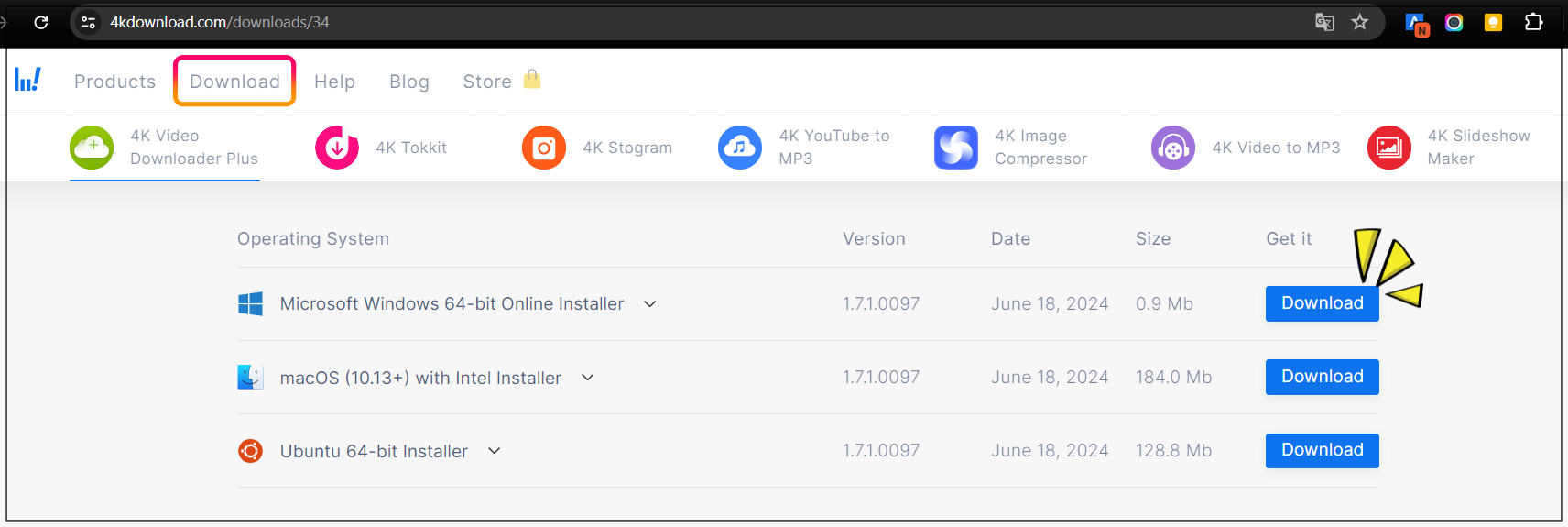
Task: Go to the Blog page
Action: 409,82
